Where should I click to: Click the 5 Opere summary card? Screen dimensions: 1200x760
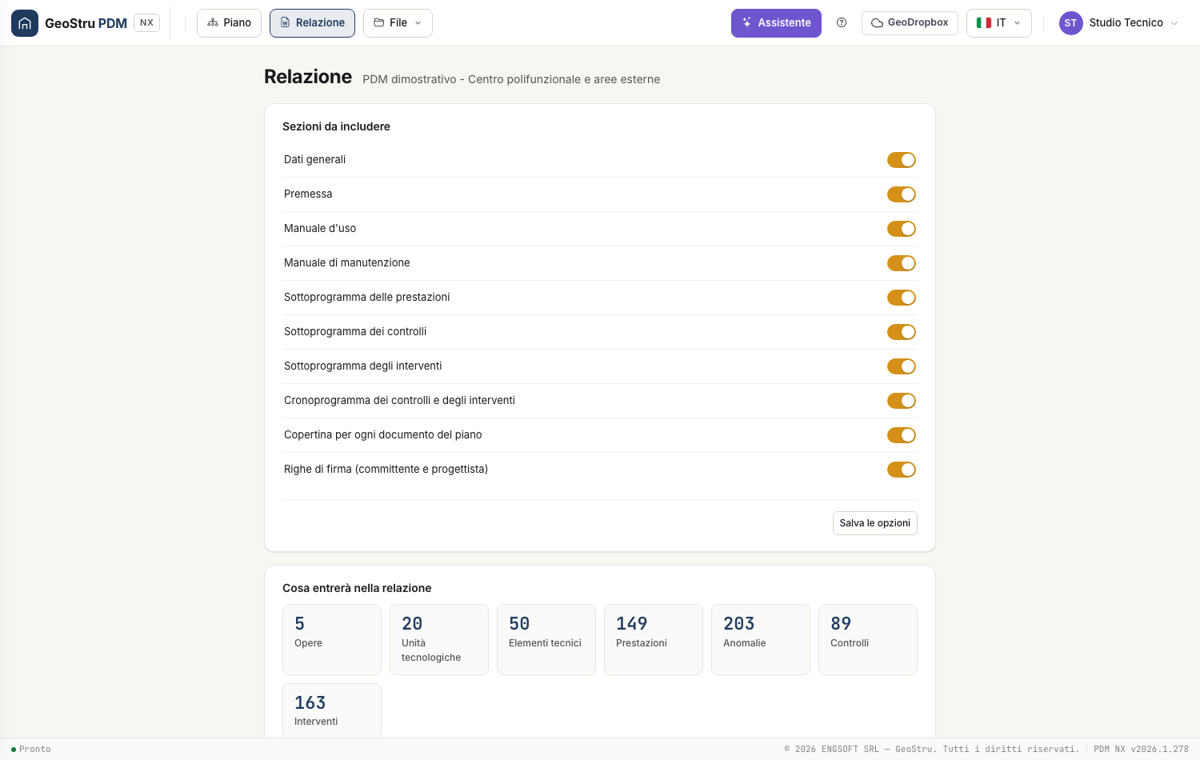point(332,639)
